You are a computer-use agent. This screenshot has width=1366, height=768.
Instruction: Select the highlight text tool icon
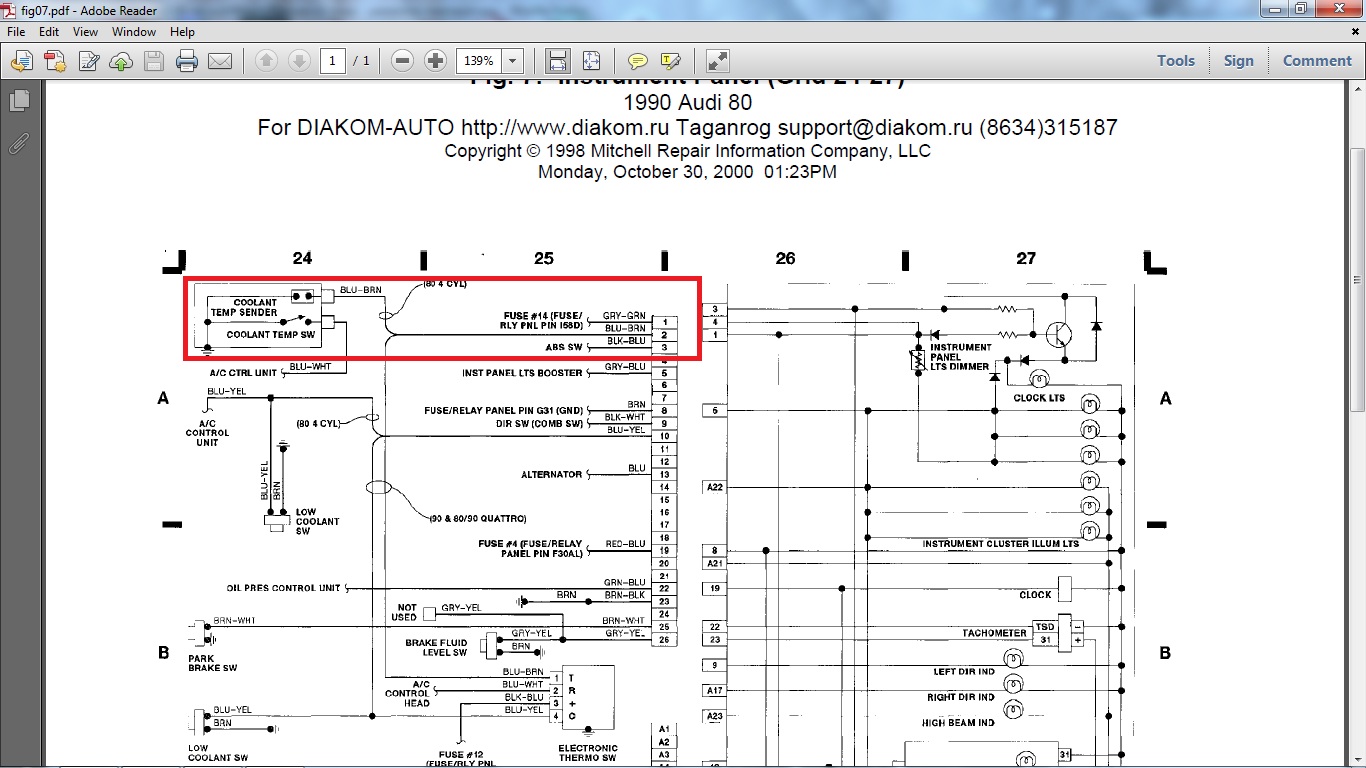coord(671,61)
